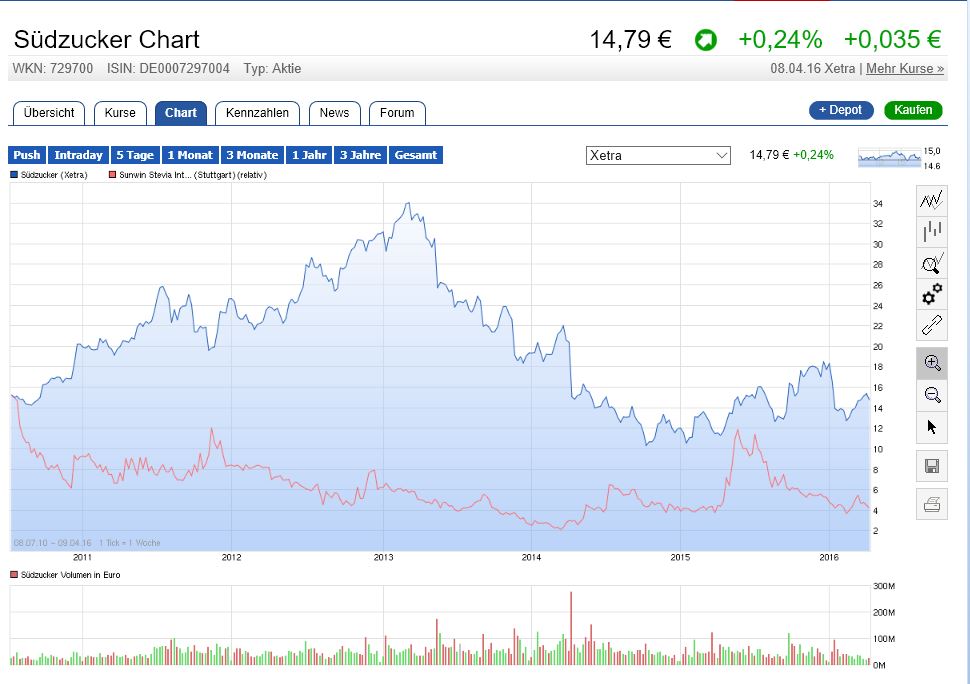The height and width of the screenshot is (684, 970).
Task: Switch to the News tab
Action: (x=334, y=113)
